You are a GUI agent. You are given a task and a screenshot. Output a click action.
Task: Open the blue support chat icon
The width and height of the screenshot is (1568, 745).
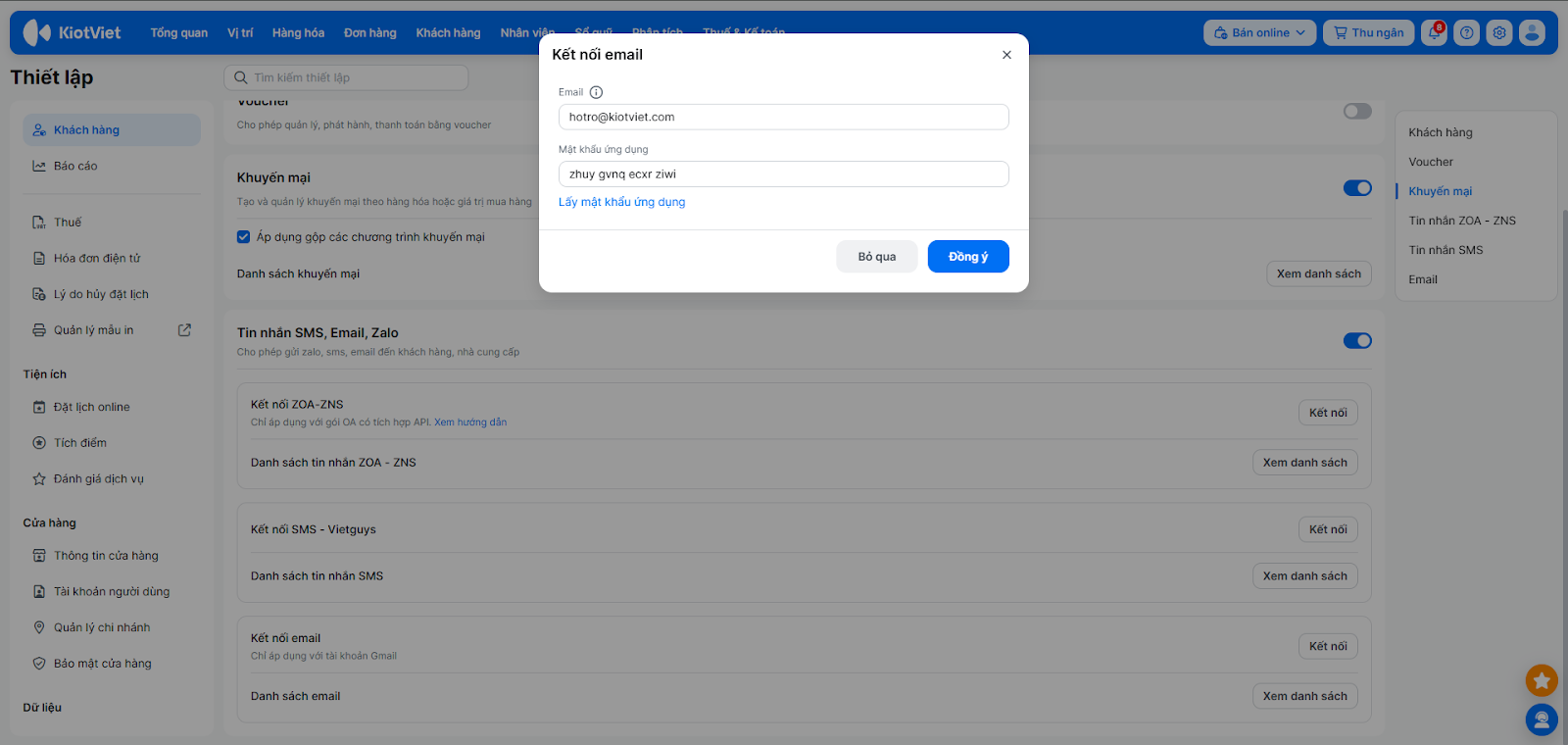[x=1542, y=720]
